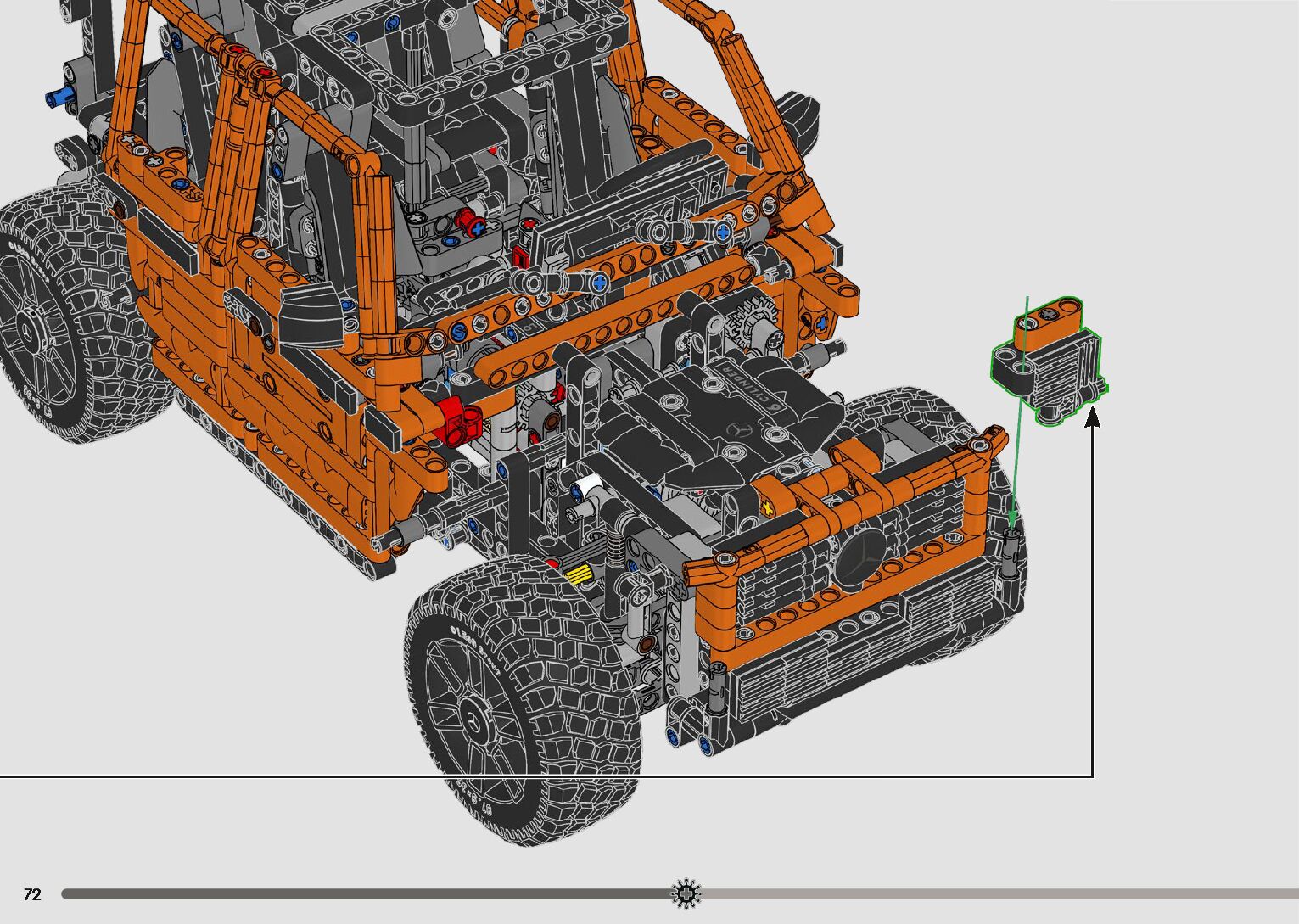The width and height of the screenshot is (1299, 924).
Task: Click the dark completed section of progress bar
Action: click(365, 893)
